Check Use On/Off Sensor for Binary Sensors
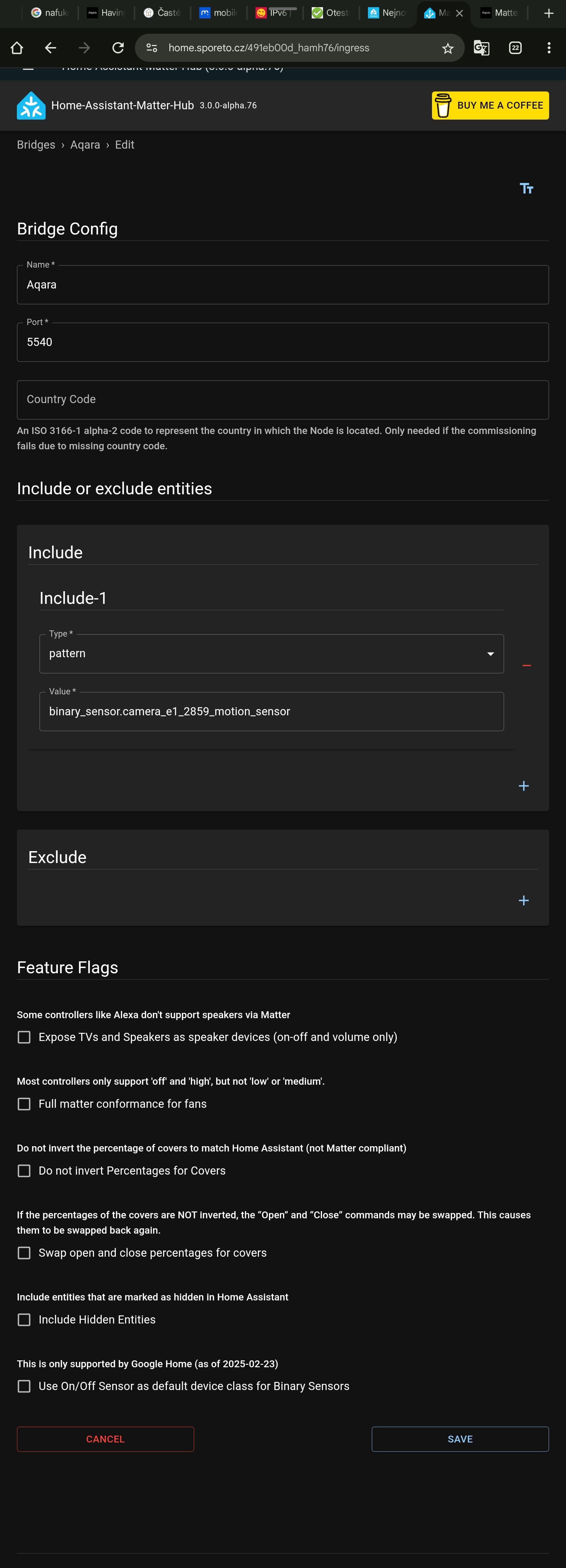The image size is (566, 1568). (x=24, y=1387)
